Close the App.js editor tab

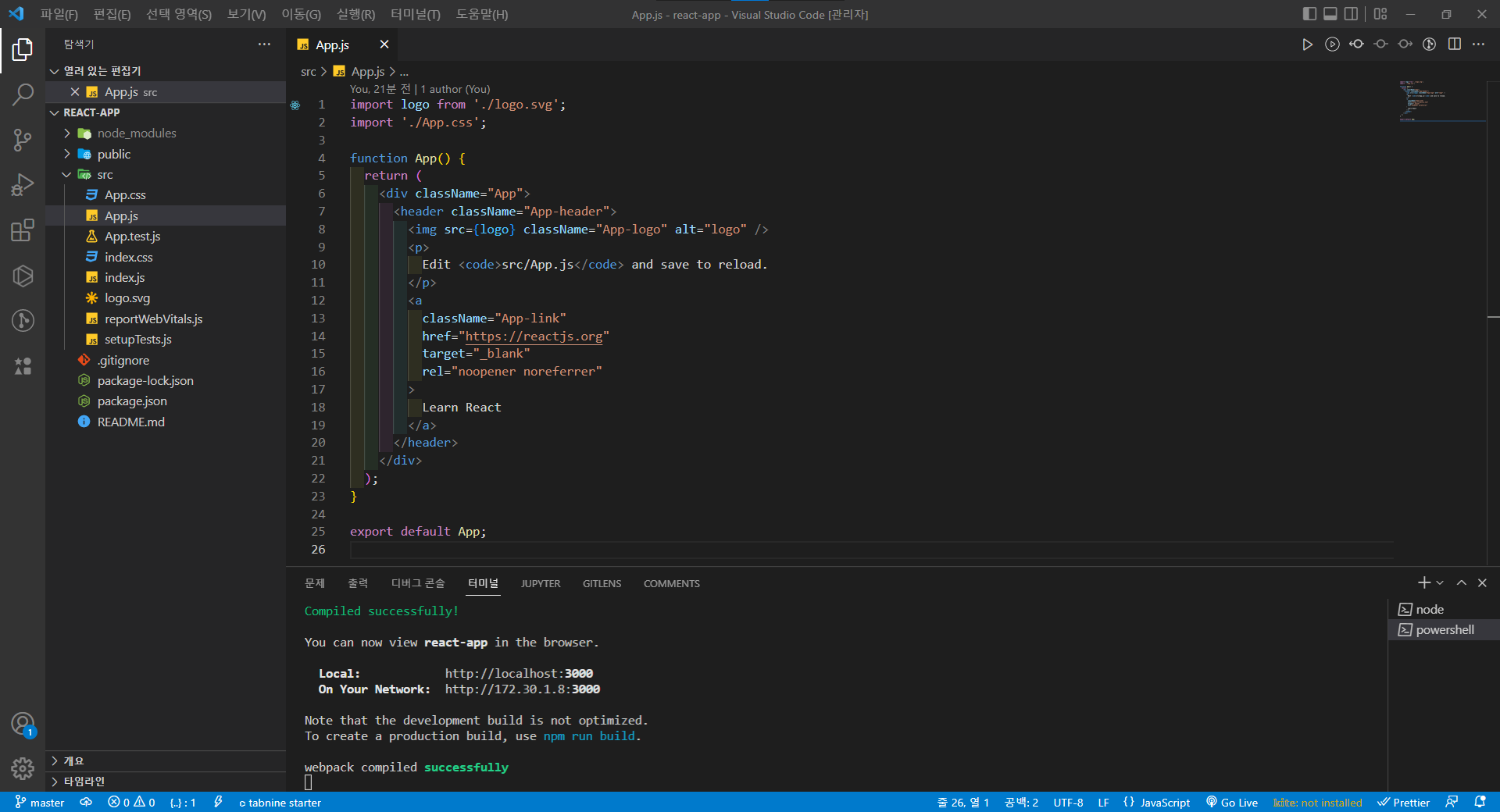tap(384, 45)
